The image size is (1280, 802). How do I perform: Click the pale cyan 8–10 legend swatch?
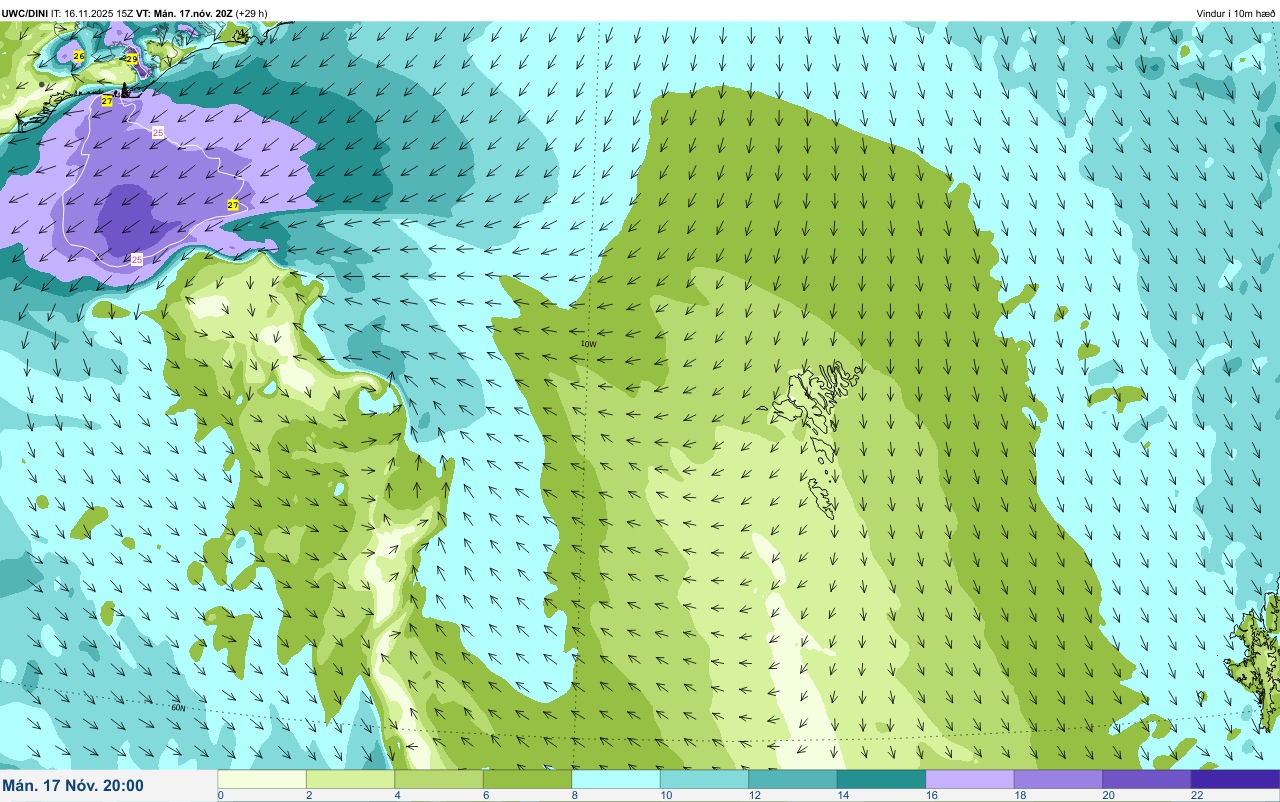pos(616,779)
